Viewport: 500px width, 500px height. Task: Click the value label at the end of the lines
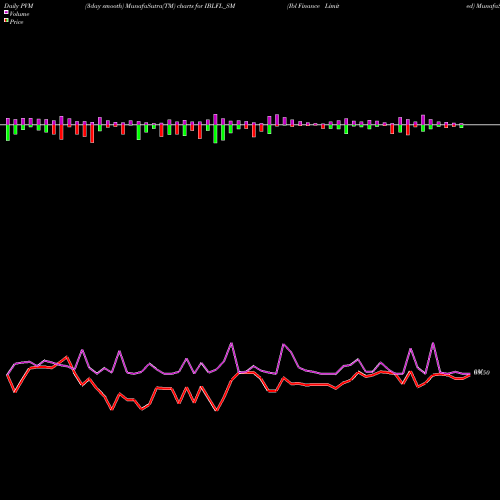pyautogui.click(x=482, y=372)
